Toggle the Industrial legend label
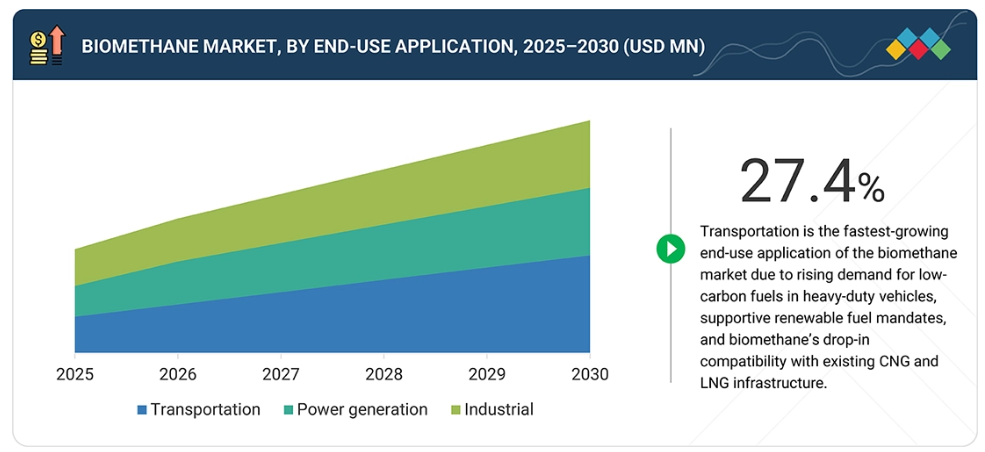The image size is (985, 452). [x=498, y=409]
